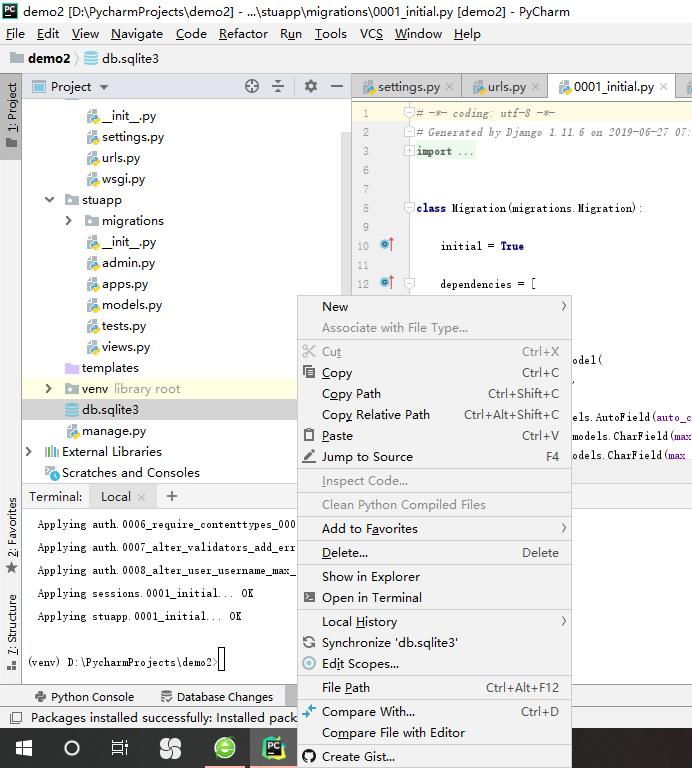The height and width of the screenshot is (768, 692).
Task: Click db.sqlite3 breadcrumb in navigation bar
Action: (121, 59)
